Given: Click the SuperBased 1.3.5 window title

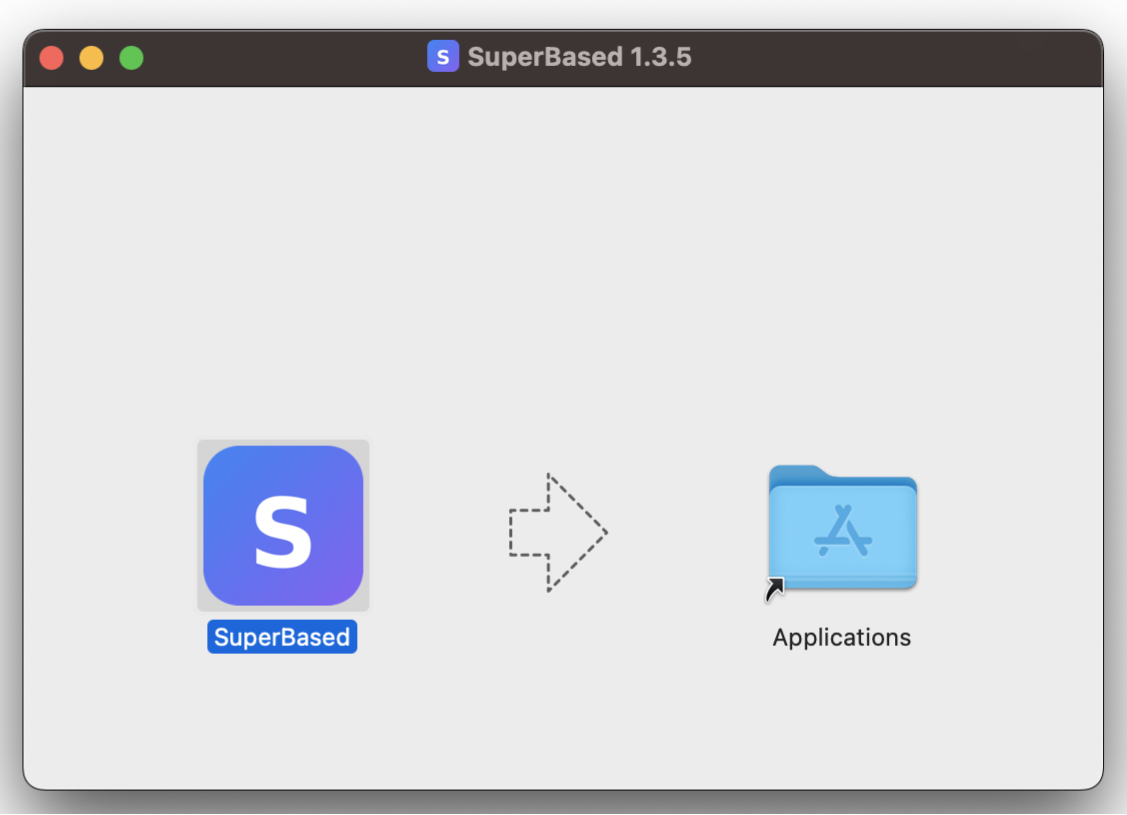Looking at the screenshot, I should click(x=579, y=57).
